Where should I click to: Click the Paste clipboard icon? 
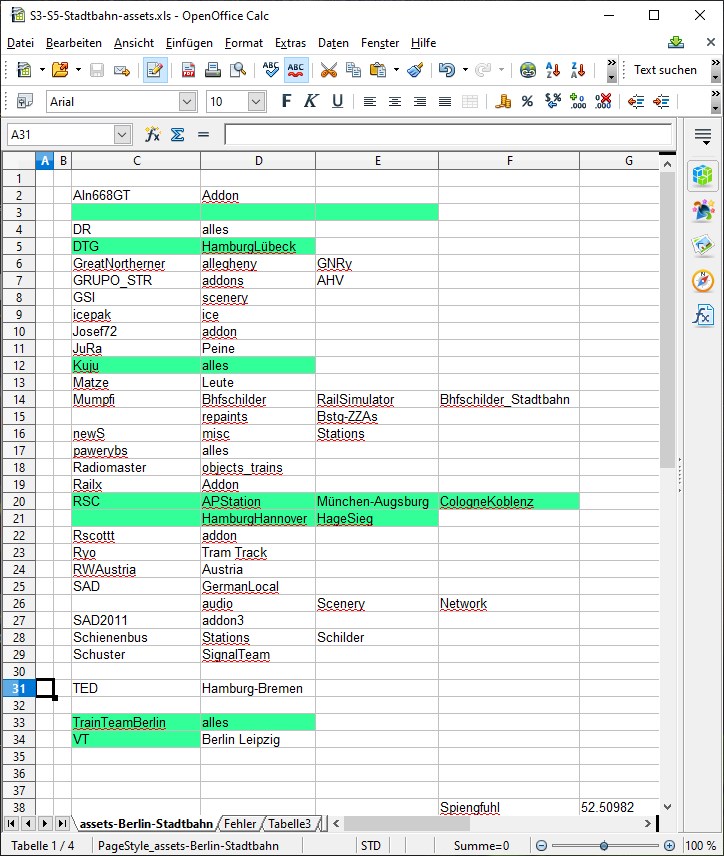(378, 70)
